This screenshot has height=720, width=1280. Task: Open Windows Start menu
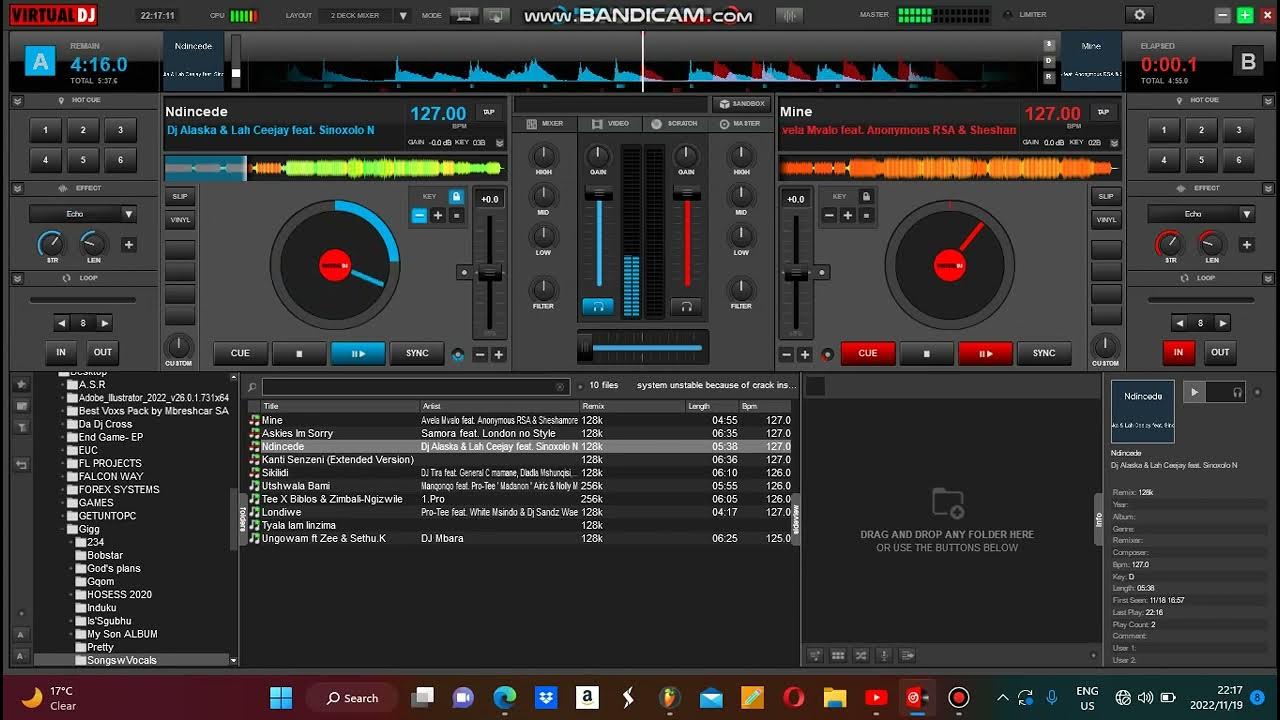[281, 697]
